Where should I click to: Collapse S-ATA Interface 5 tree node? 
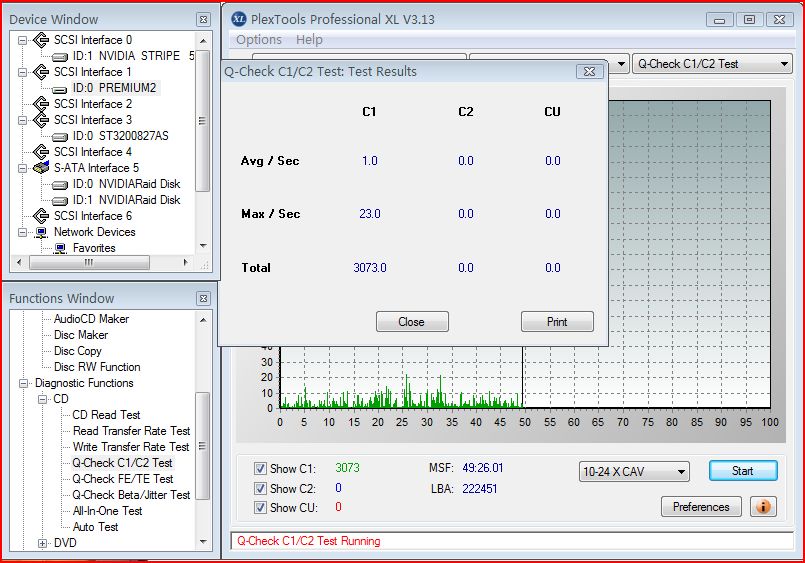23,168
